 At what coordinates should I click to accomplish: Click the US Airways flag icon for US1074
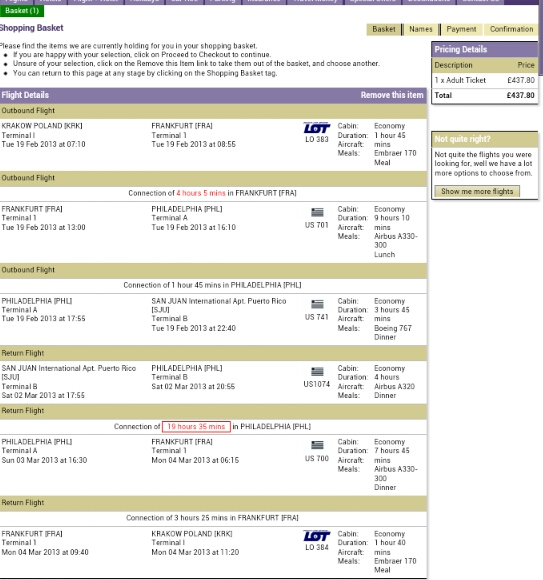pyautogui.click(x=317, y=371)
